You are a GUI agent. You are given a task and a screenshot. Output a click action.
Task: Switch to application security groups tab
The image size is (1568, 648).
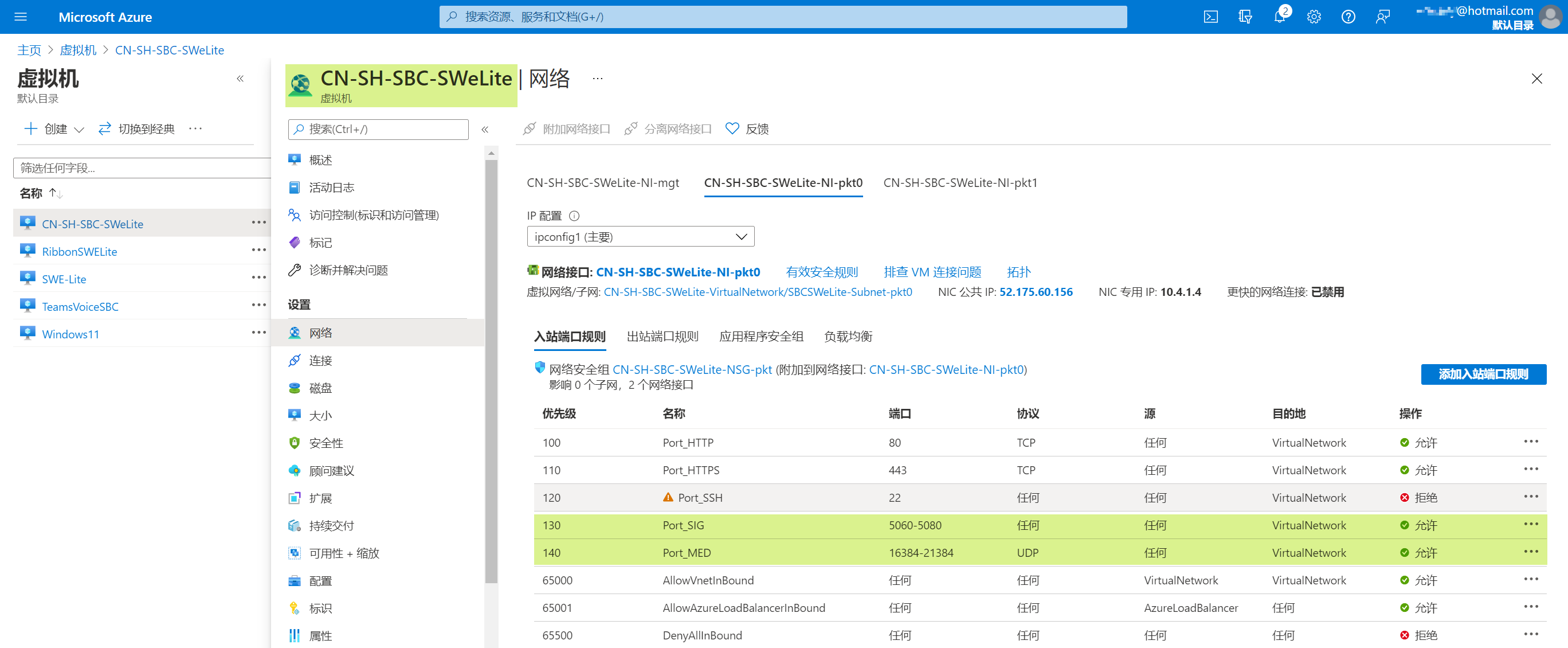click(x=761, y=336)
